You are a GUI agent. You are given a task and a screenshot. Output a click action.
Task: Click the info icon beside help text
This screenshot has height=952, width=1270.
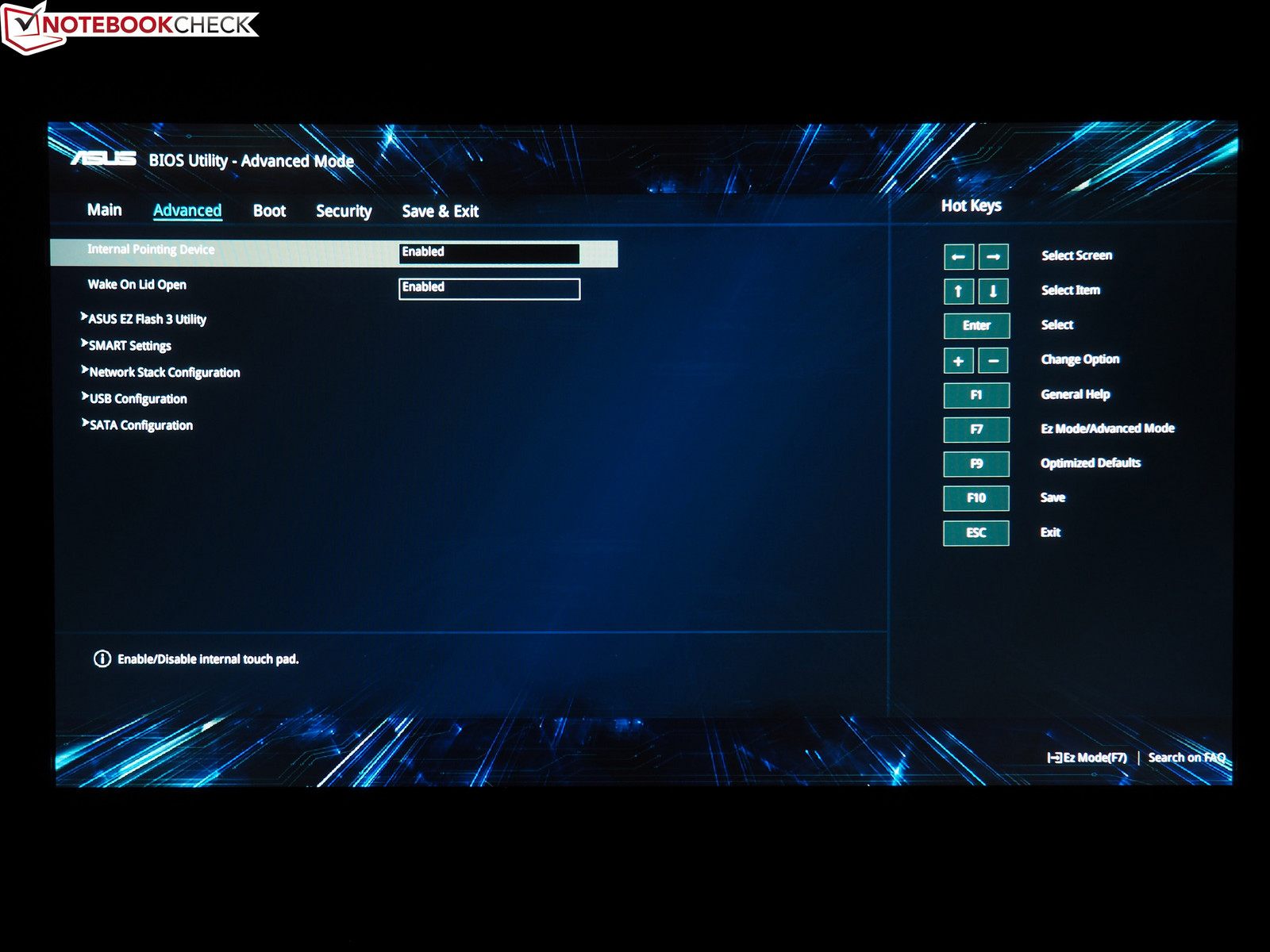[102, 658]
